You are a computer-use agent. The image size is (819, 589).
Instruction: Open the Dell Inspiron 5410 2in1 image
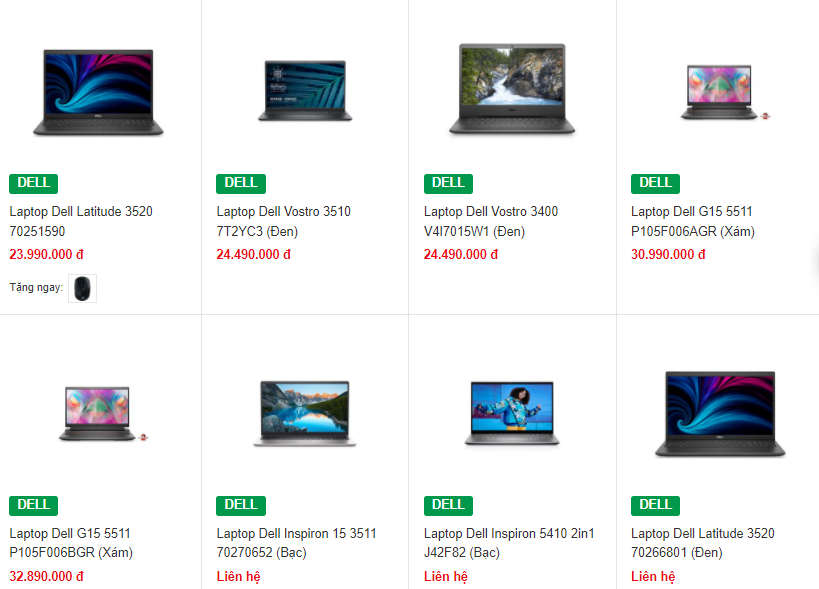click(512, 414)
